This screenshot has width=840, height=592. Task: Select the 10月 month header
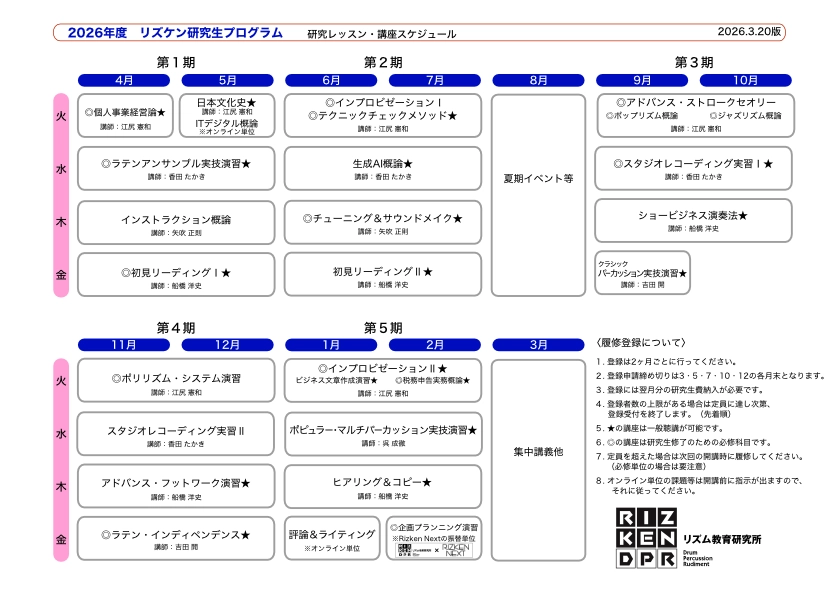(745, 80)
